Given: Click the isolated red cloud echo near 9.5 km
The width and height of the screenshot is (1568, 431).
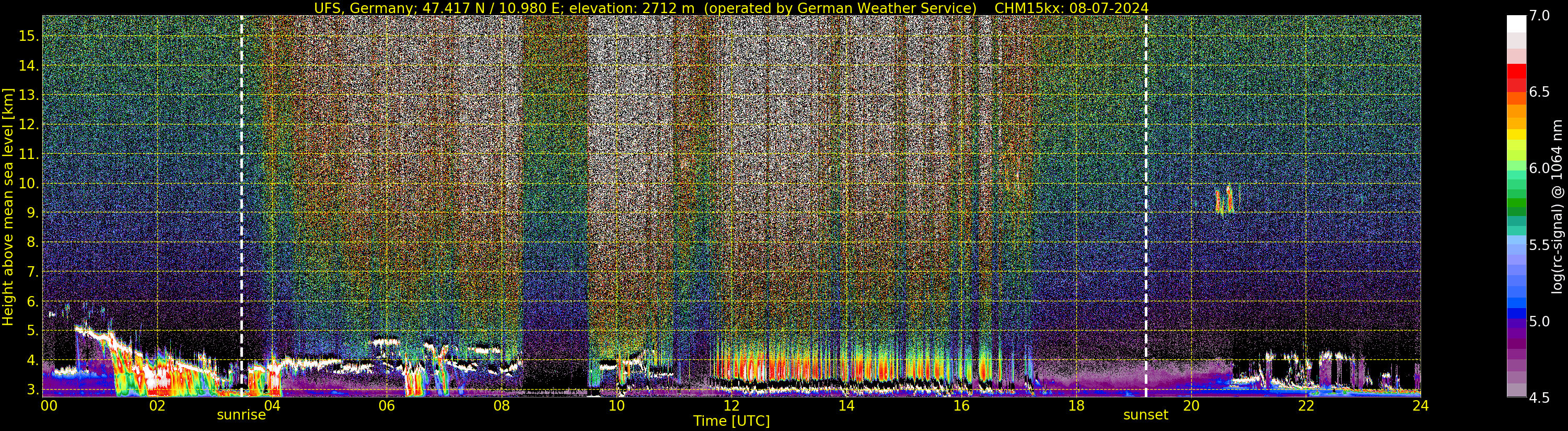Looking at the screenshot, I should pos(1224,200).
